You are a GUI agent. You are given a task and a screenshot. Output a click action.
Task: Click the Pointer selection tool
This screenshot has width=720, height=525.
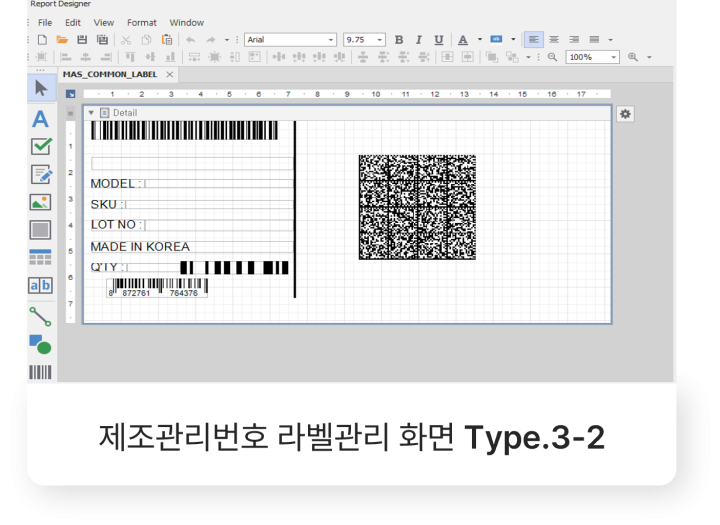click(40, 89)
